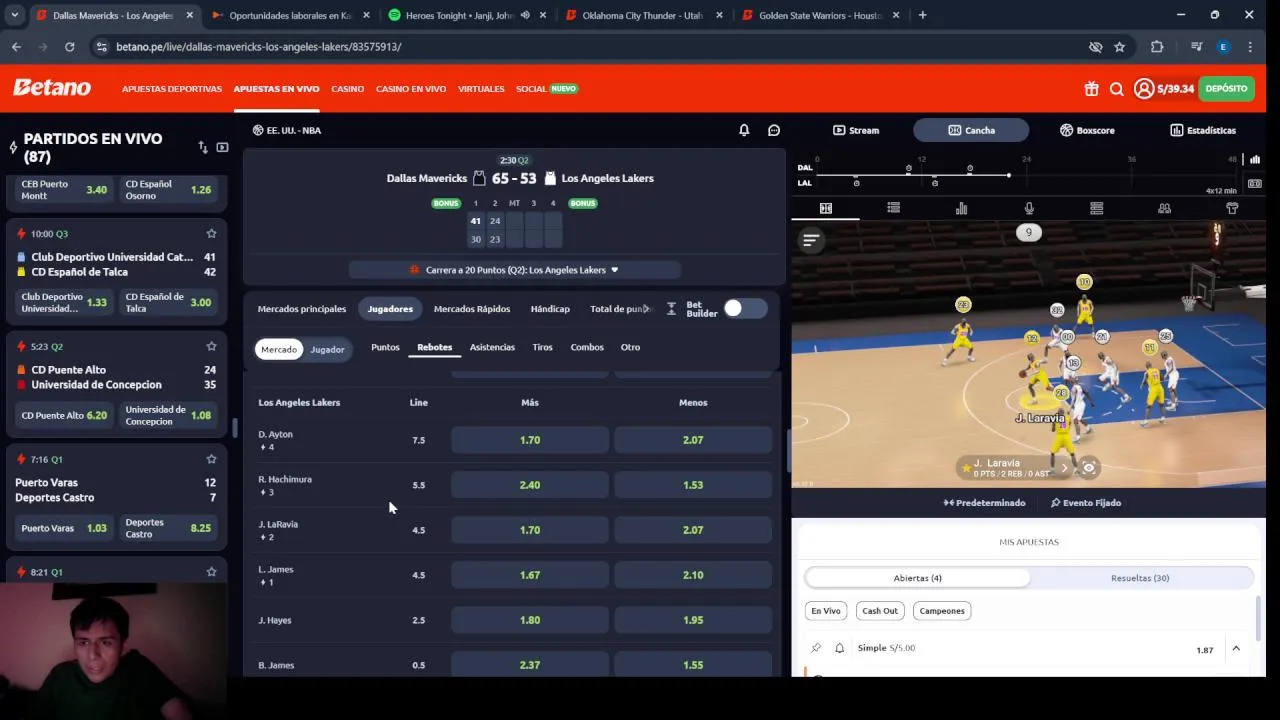1280x720 pixels.
Task: Switch to Mercado view toggle
Action: click(x=279, y=349)
